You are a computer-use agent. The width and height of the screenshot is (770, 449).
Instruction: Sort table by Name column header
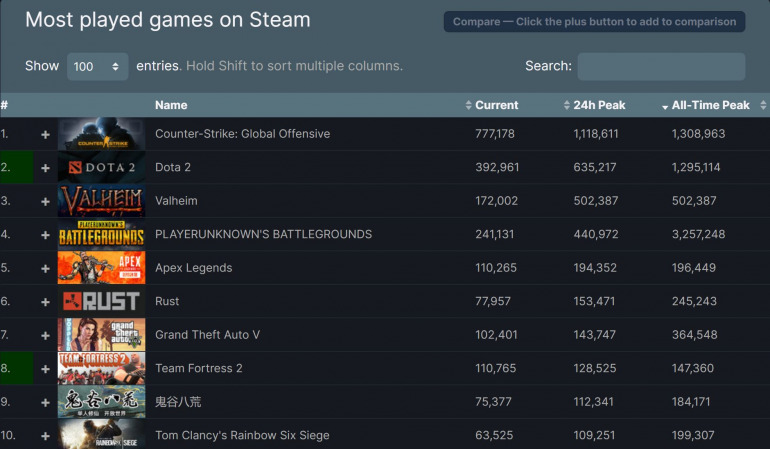click(x=171, y=105)
